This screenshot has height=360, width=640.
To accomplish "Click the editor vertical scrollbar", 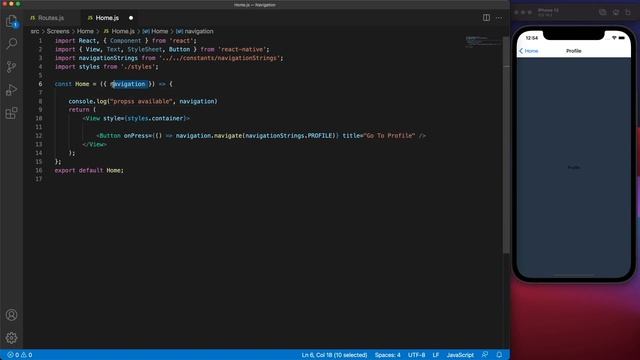I will point(506,145).
